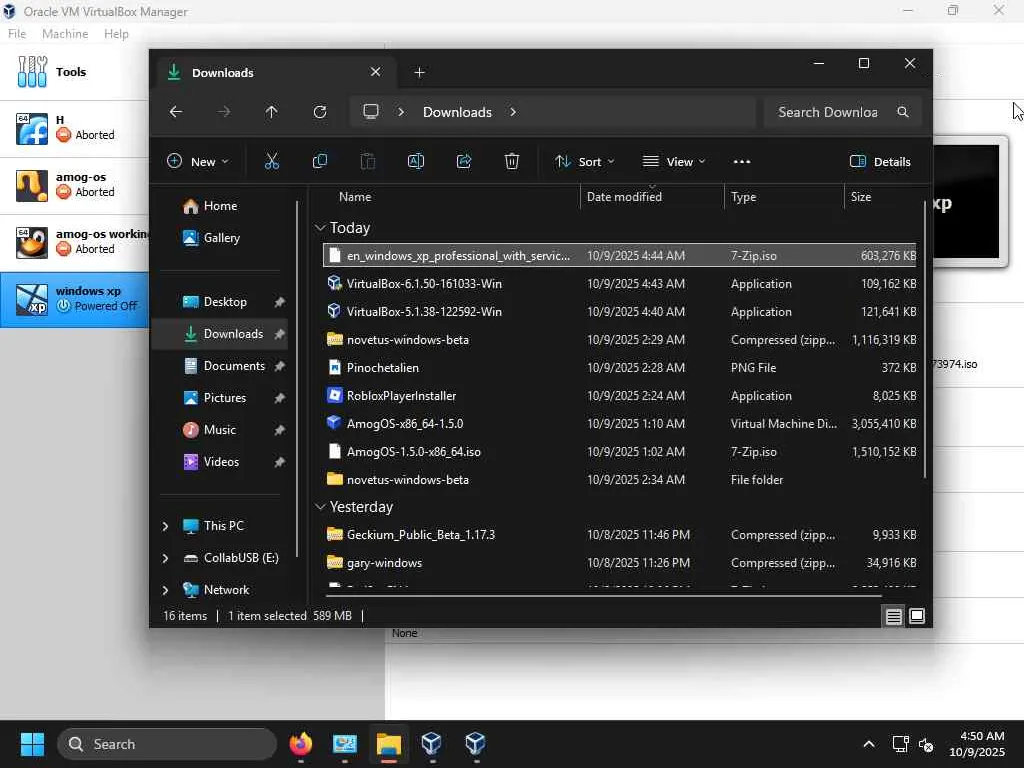
Task: Click the PC monitor icon in address bar
Action: (371, 112)
